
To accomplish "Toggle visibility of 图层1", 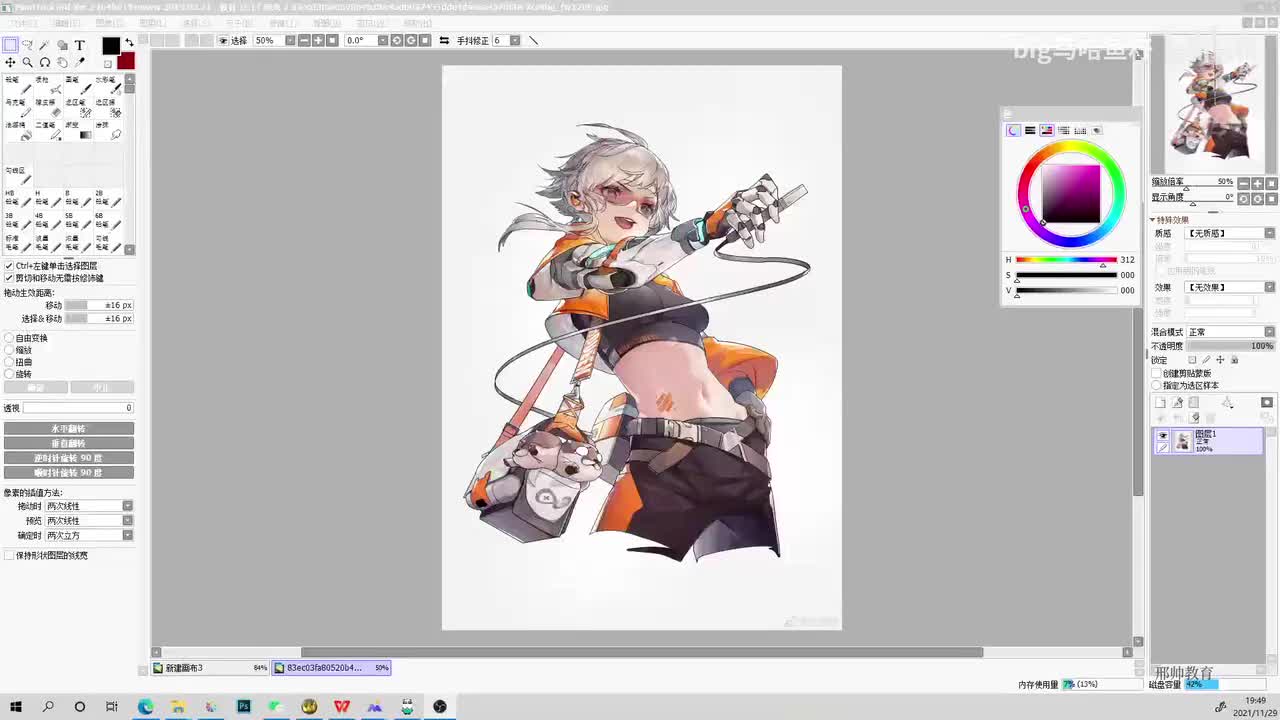I will pyautogui.click(x=1162, y=436).
